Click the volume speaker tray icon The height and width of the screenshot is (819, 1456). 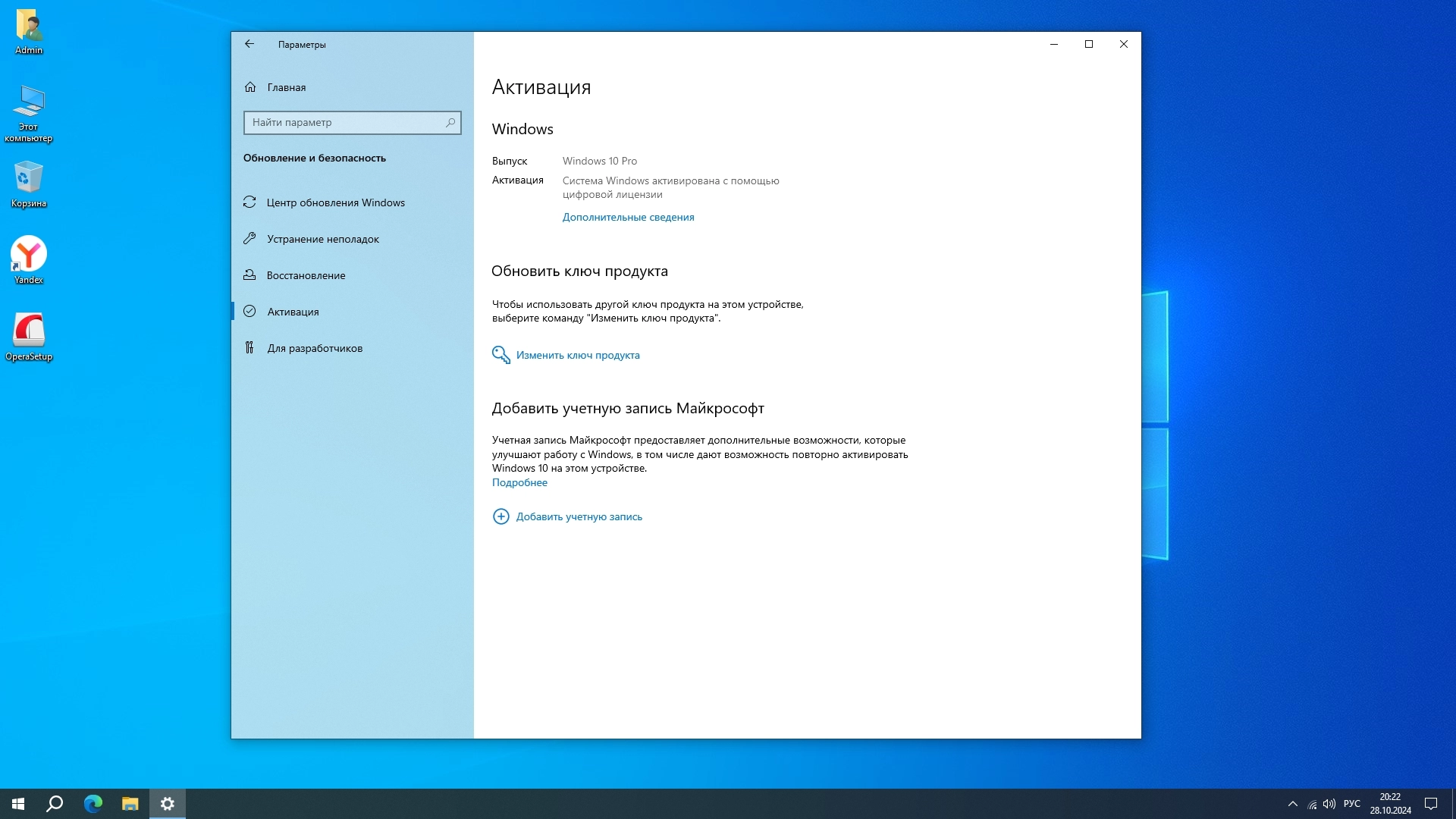point(1329,804)
